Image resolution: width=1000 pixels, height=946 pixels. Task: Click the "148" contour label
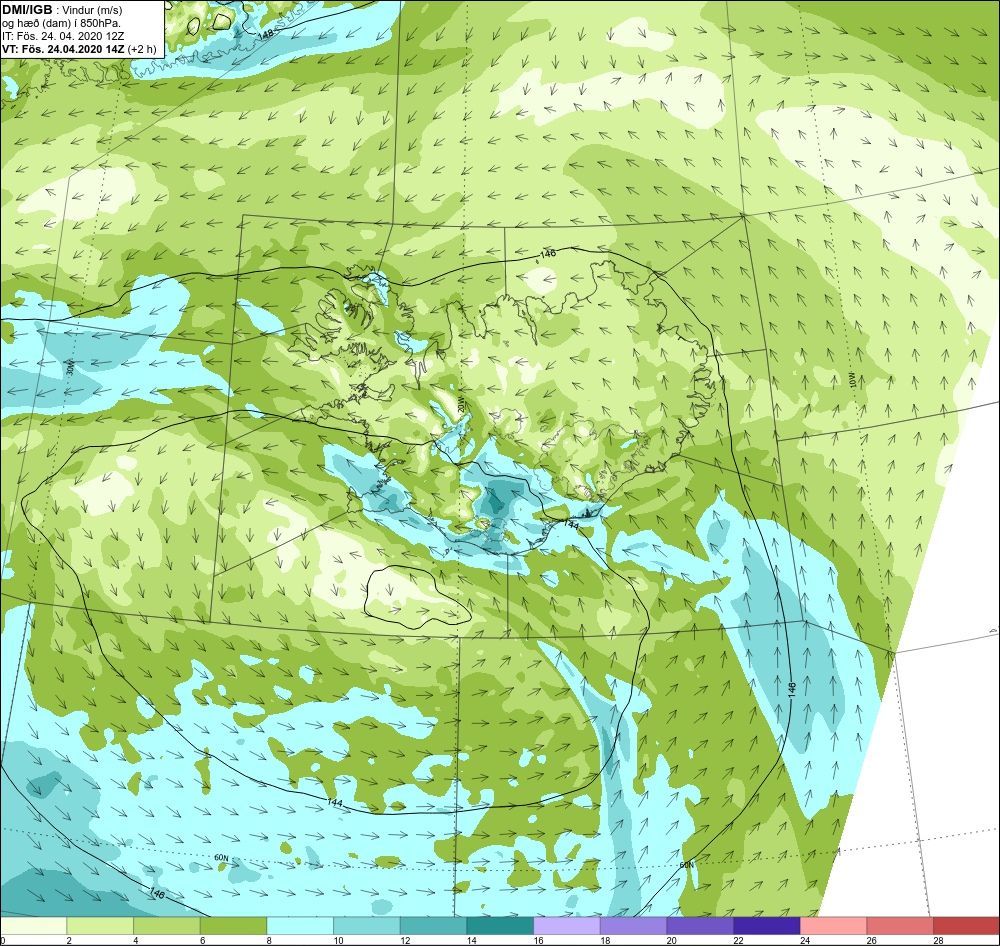[266, 34]
